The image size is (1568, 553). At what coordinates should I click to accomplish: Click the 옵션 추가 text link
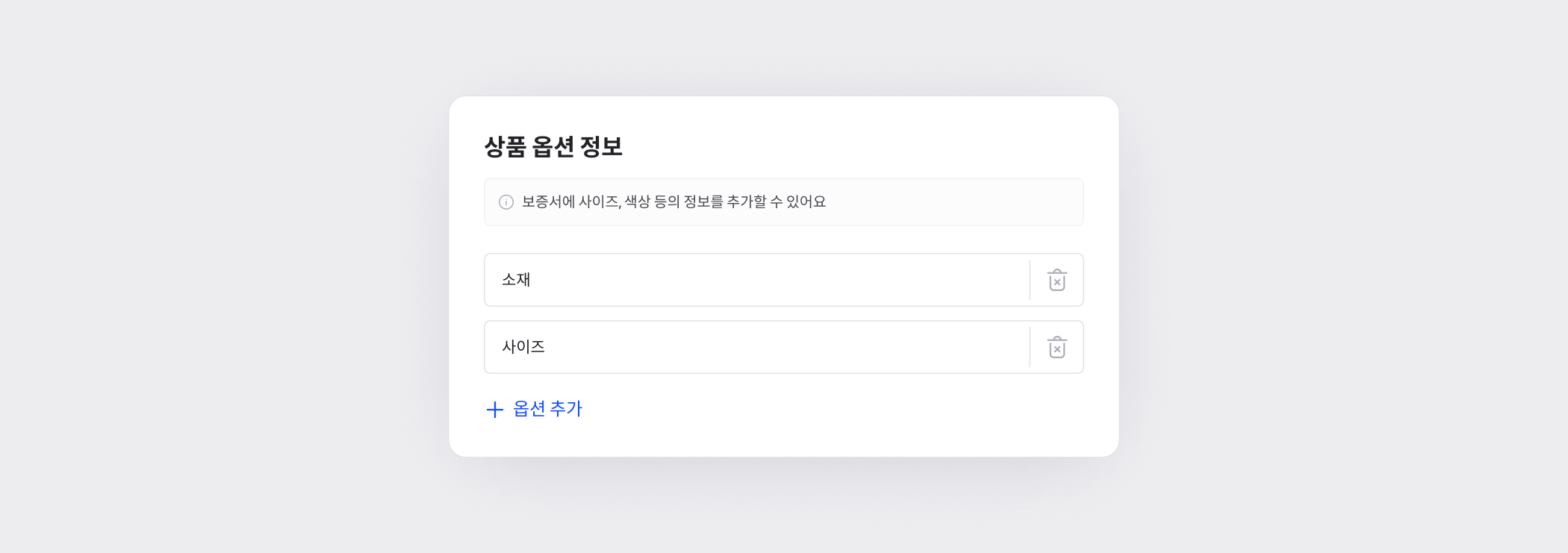547,409
